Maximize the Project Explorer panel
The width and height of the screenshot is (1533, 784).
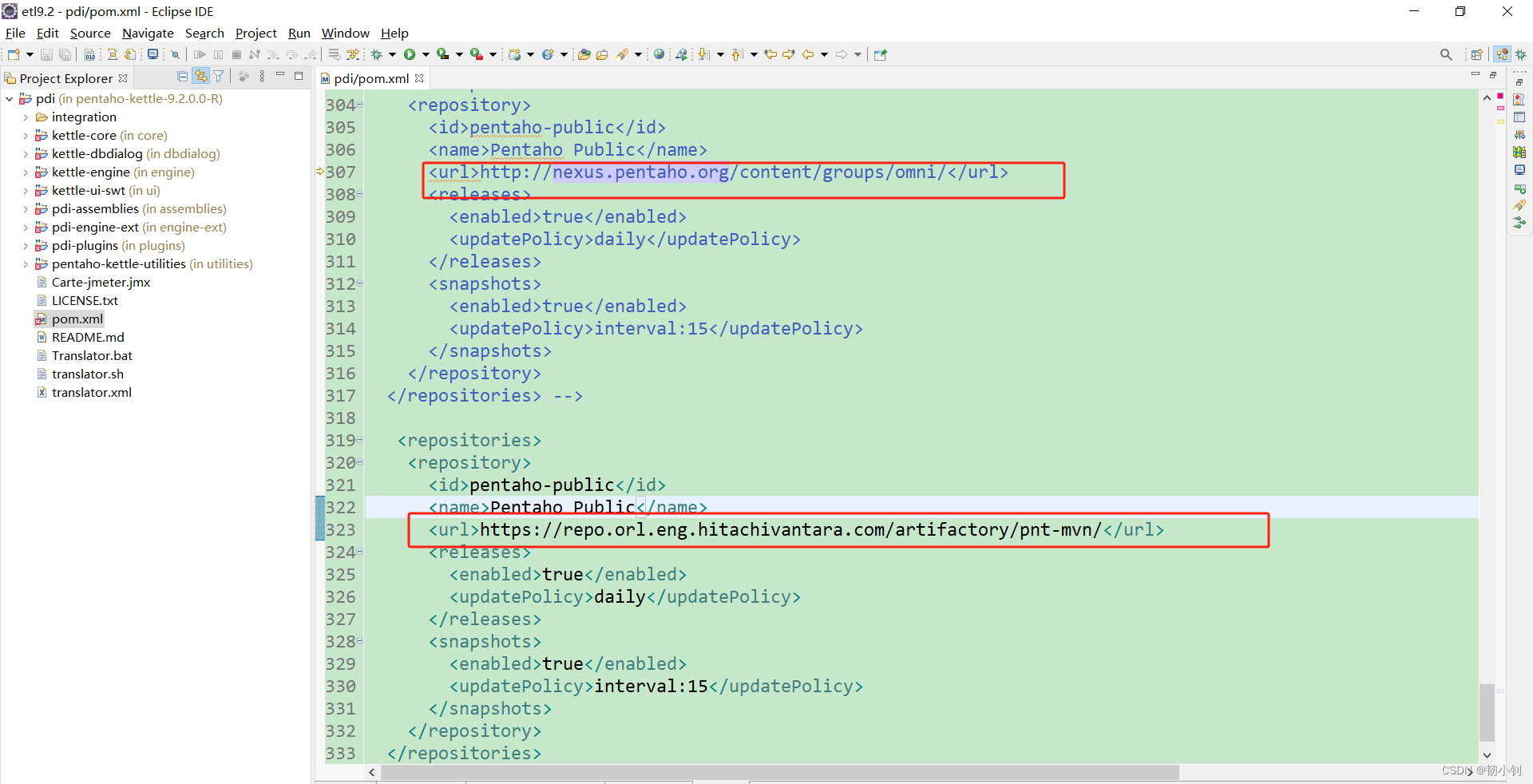[299, 76]
